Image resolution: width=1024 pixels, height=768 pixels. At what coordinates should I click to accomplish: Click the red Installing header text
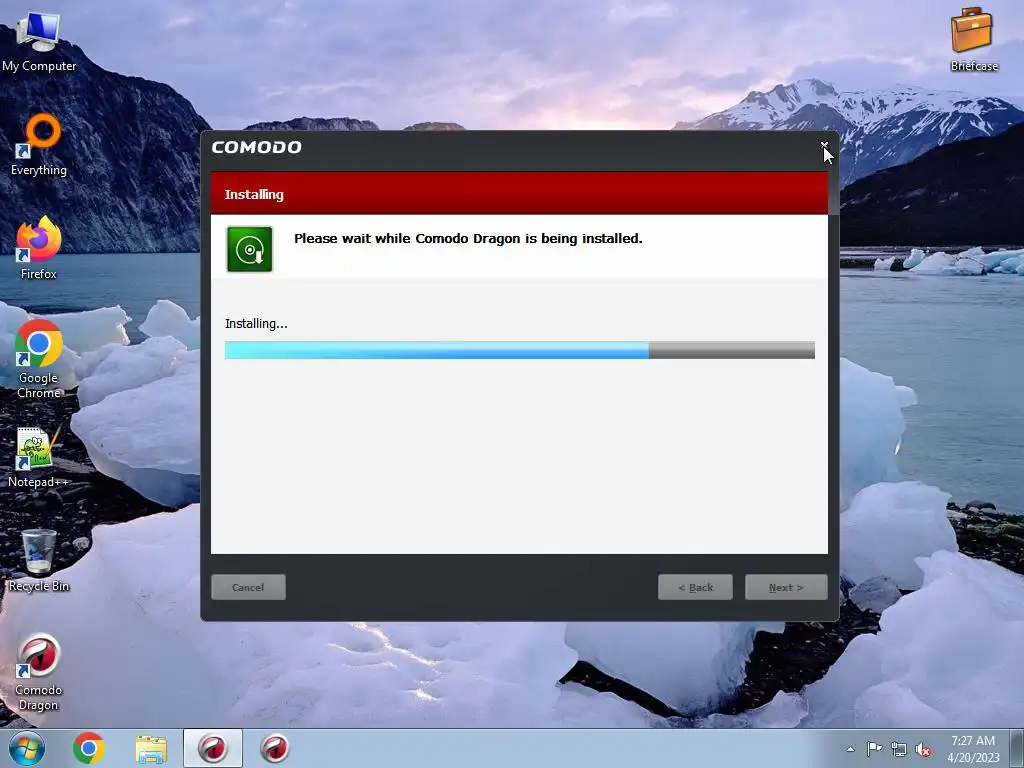pos(254,194)
